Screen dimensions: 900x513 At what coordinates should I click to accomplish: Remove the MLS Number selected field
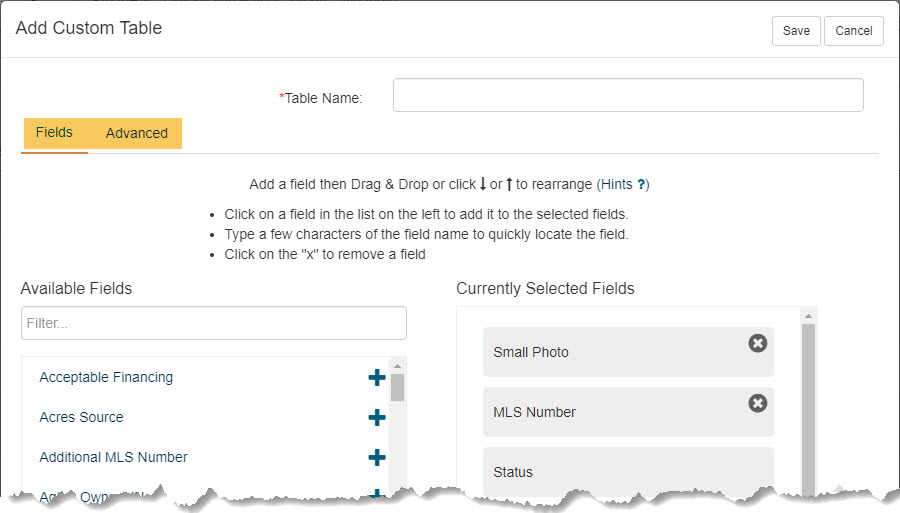click(x=758, y=403)
